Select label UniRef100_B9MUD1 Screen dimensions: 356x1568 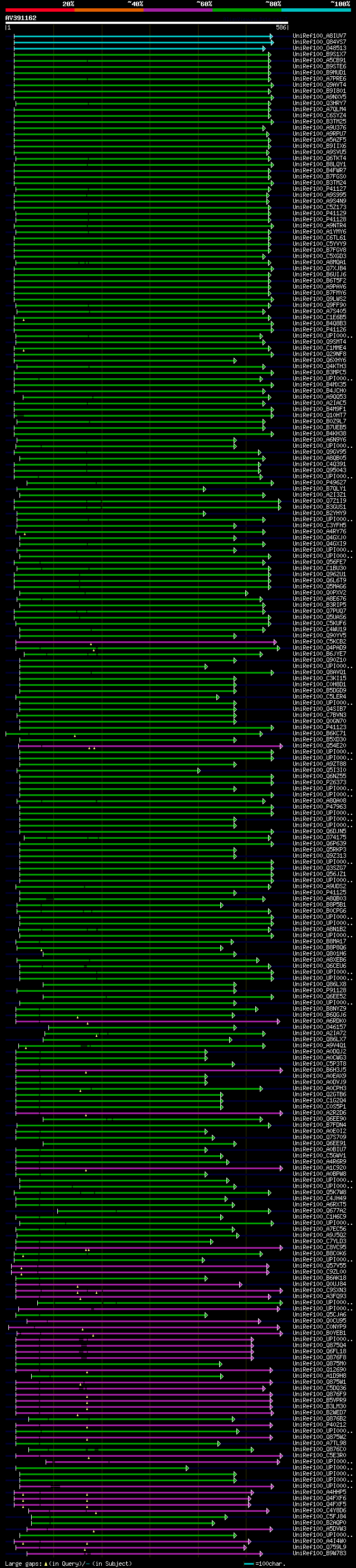point(319,72)
